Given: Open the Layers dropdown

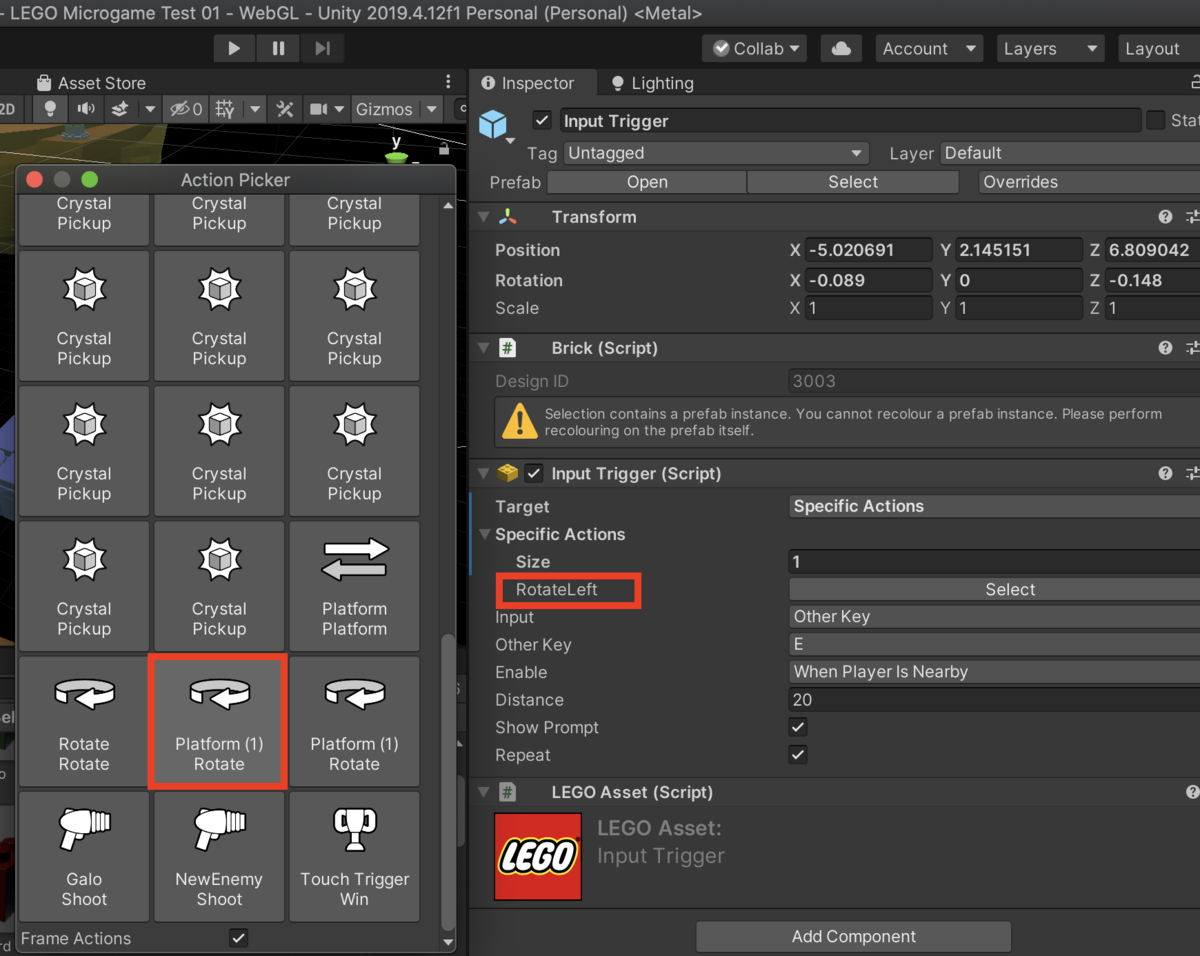Looking at the screenshot, I should pos(1050,48).
